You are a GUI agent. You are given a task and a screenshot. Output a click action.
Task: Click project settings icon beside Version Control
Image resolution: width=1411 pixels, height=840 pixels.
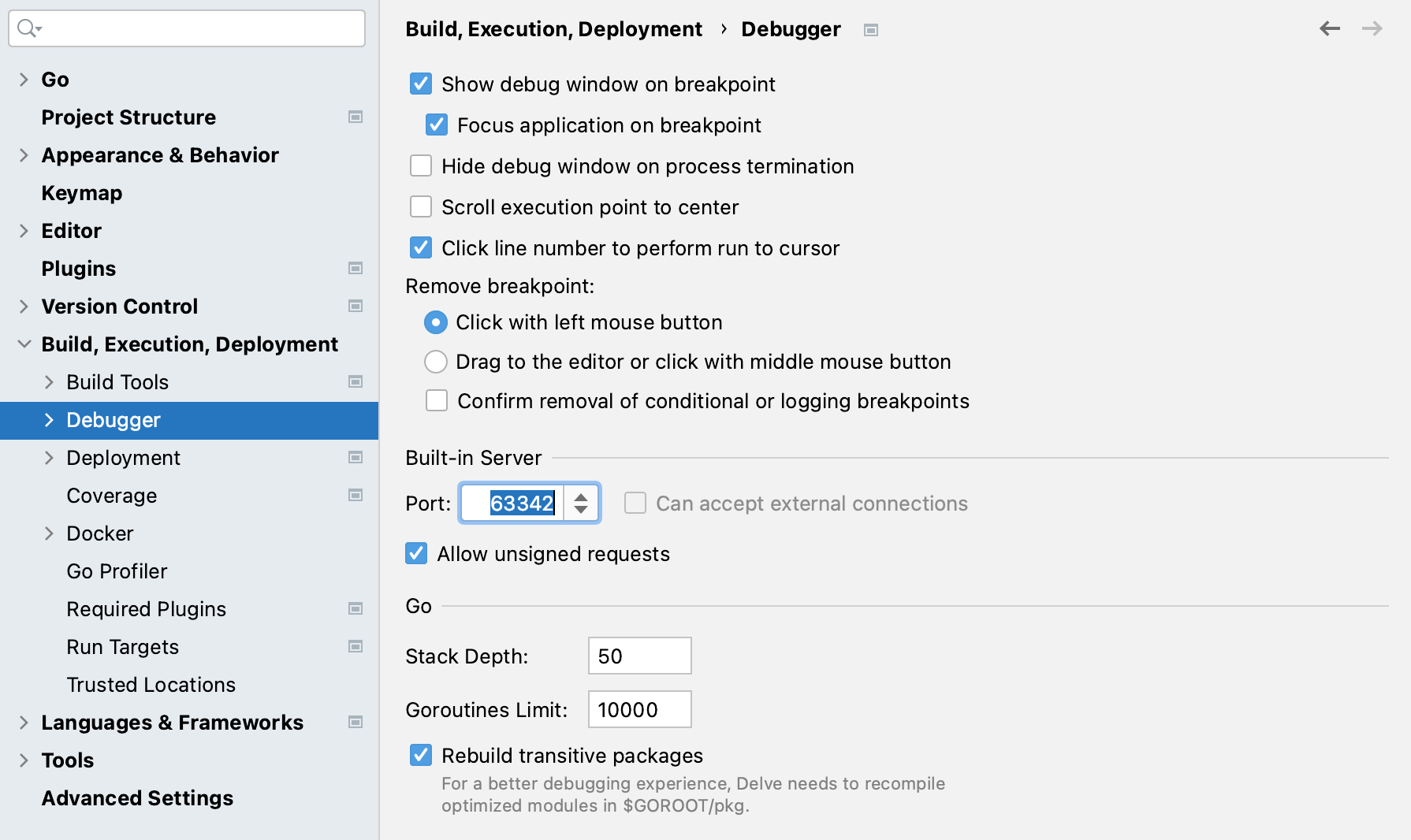click(356, 307)
